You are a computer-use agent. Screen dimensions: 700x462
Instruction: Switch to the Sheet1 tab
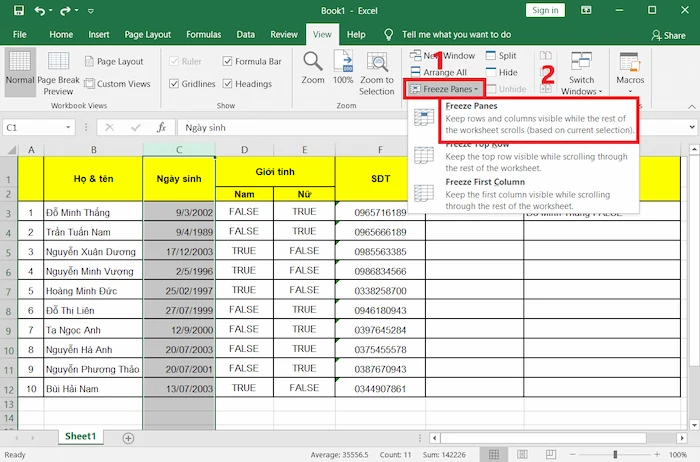click(x=80, y=436)
